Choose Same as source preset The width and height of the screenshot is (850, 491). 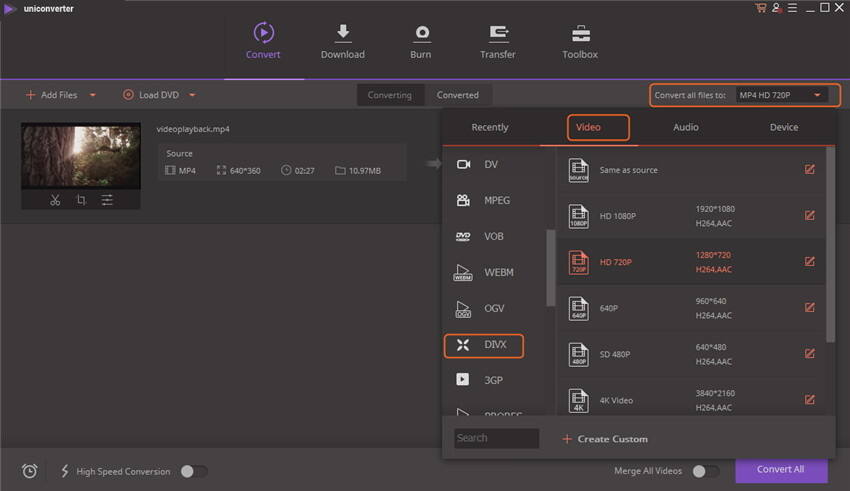pos(691,170)
